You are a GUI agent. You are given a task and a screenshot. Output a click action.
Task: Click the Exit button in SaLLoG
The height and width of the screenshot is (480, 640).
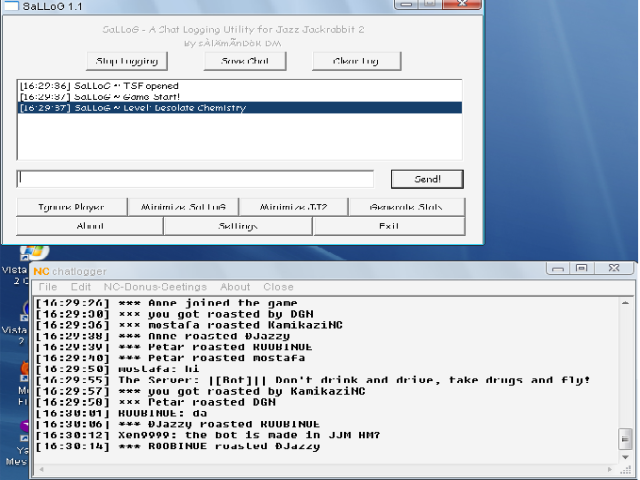coord(389,226)
